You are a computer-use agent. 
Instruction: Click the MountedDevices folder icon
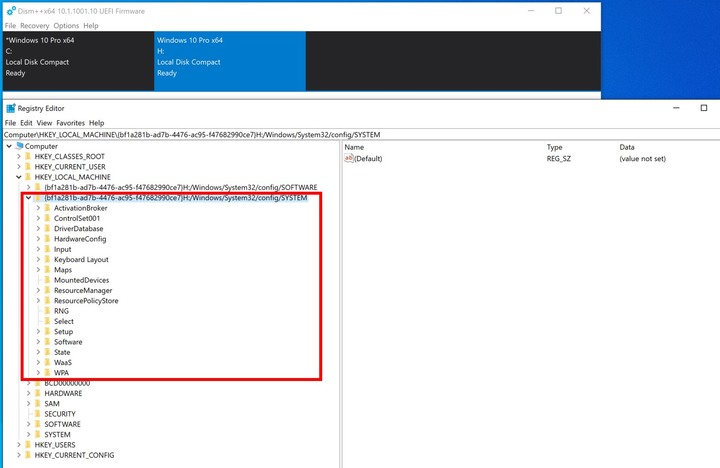pos(47,280)
